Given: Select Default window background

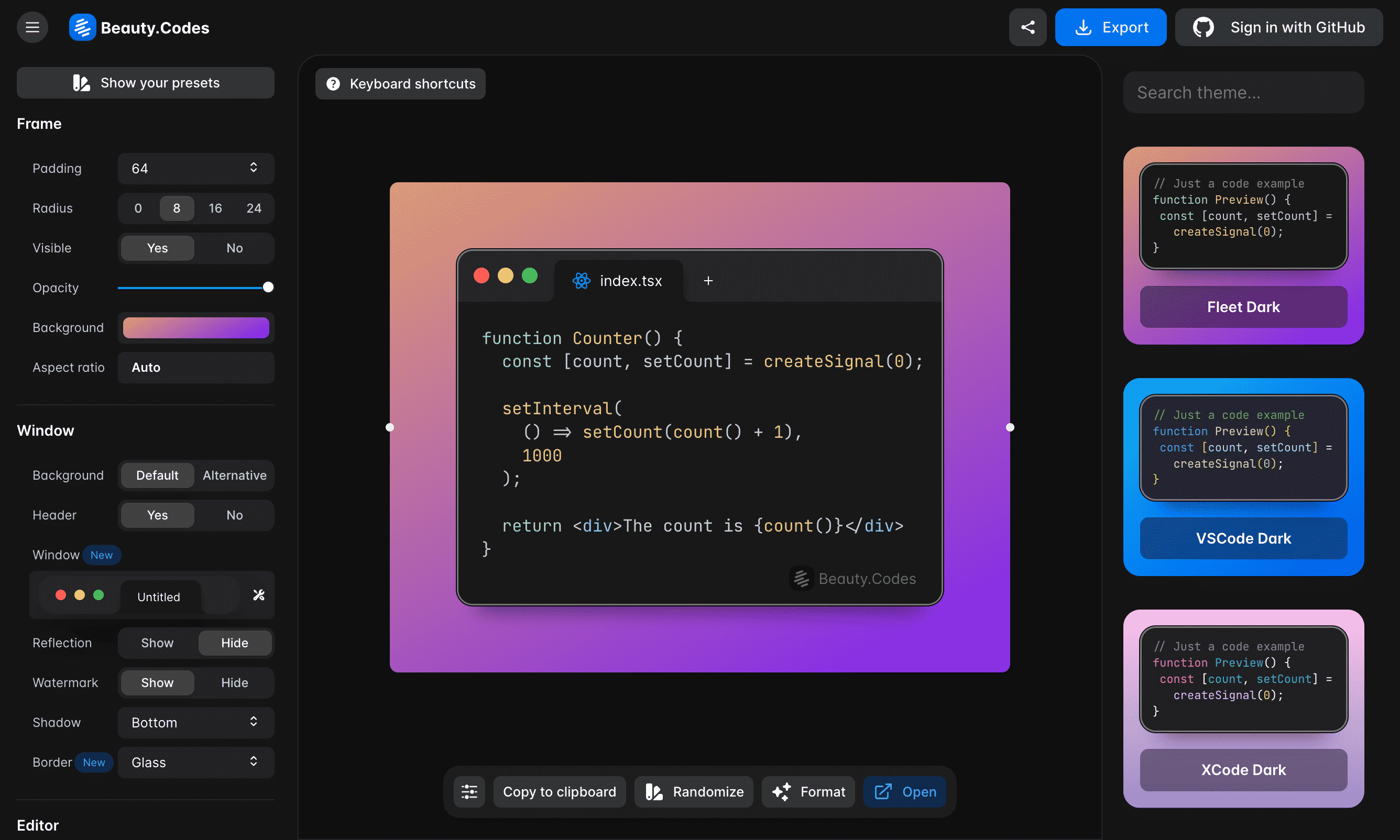Looking at the screenshot, I should point(157,476).
